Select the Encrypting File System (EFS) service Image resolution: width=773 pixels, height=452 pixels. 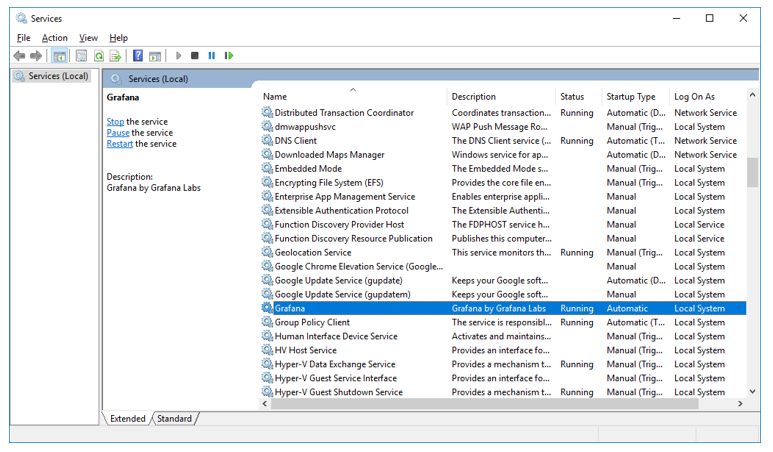pyautogui.click(x=503, y=182)
